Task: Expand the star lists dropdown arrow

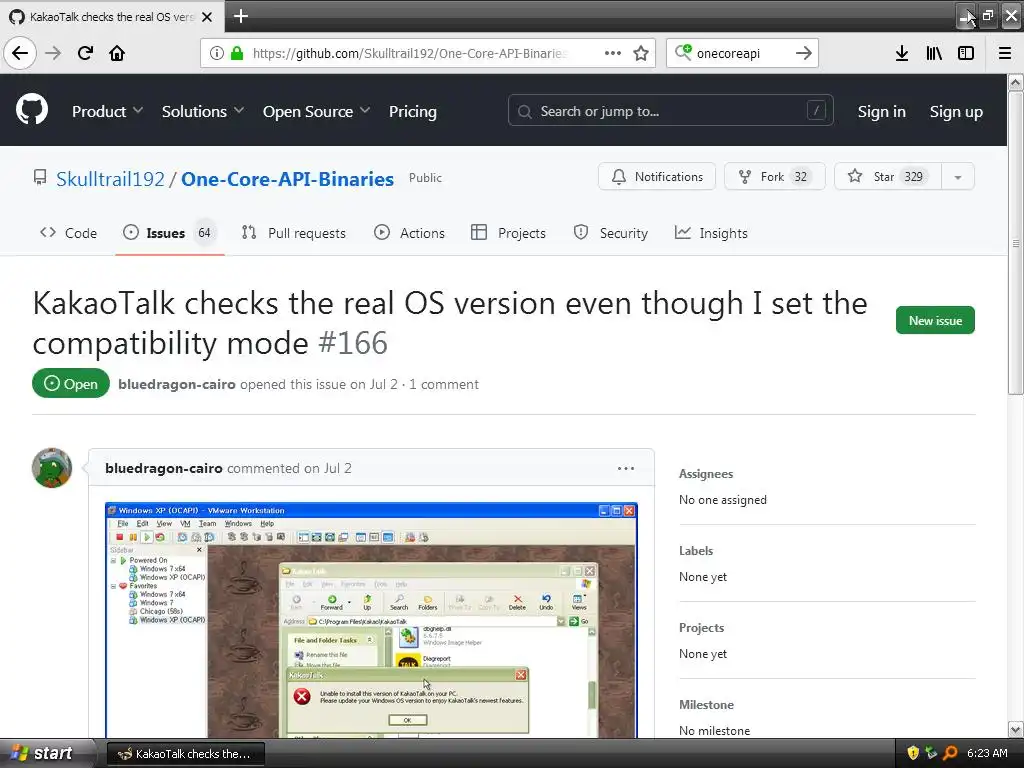Action: pyautogui.click(x=958, y=177)
